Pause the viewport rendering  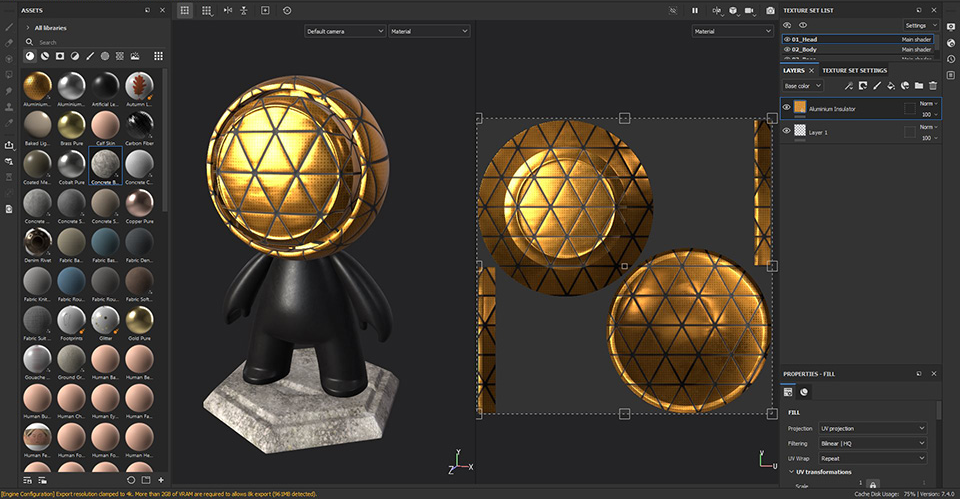[x=695, y=10]
